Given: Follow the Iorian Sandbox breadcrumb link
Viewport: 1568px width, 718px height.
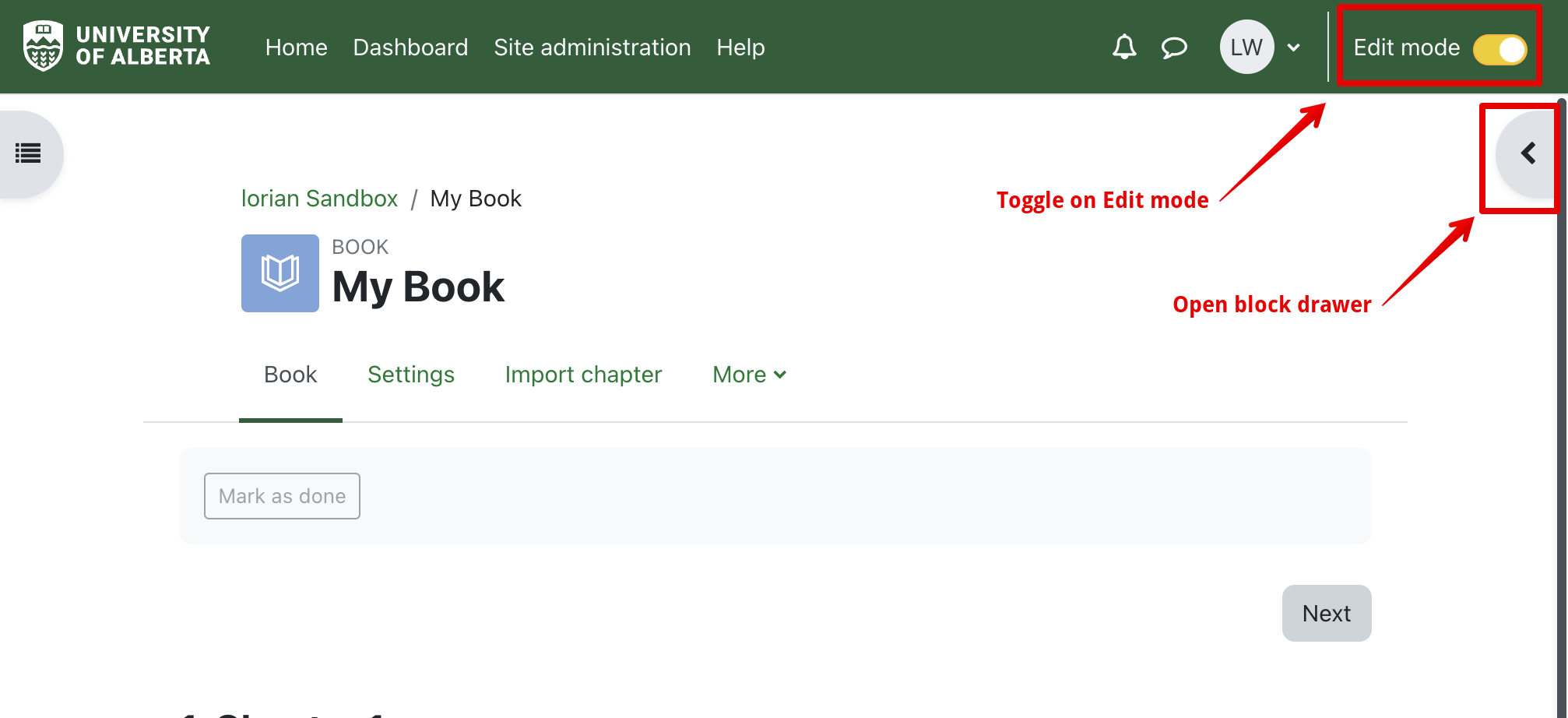Looking at the screenshot, I should click(319, 199).
